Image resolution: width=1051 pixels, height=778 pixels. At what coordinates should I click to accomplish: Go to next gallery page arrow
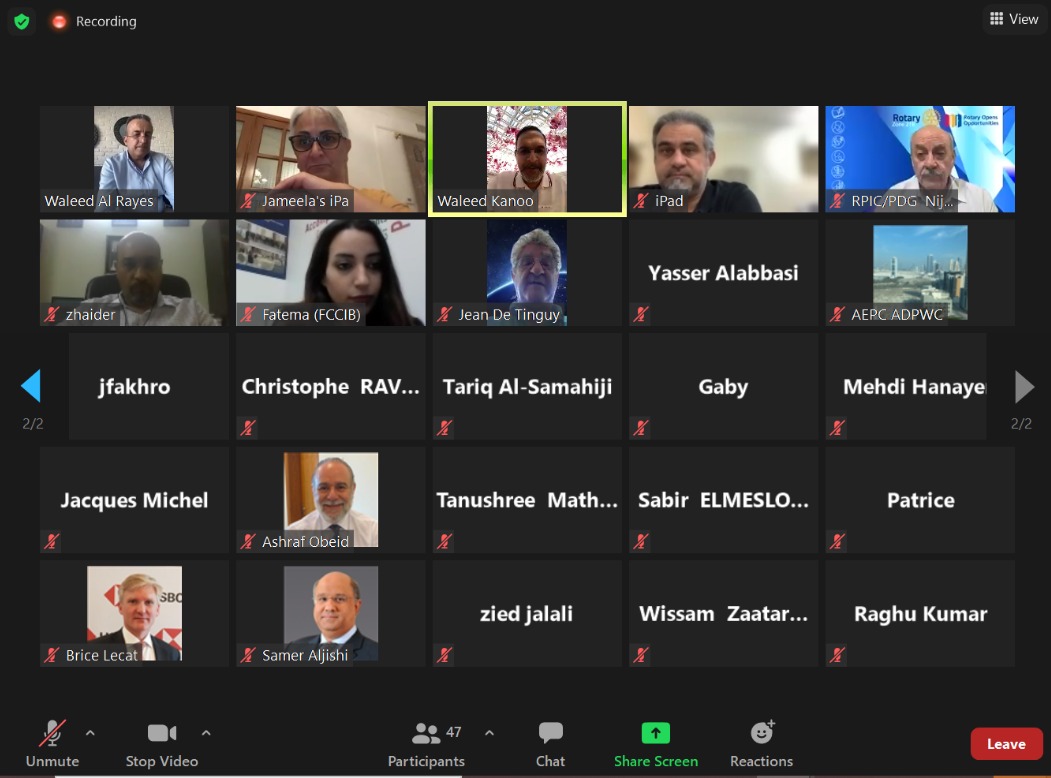[x=1024, y=386]
